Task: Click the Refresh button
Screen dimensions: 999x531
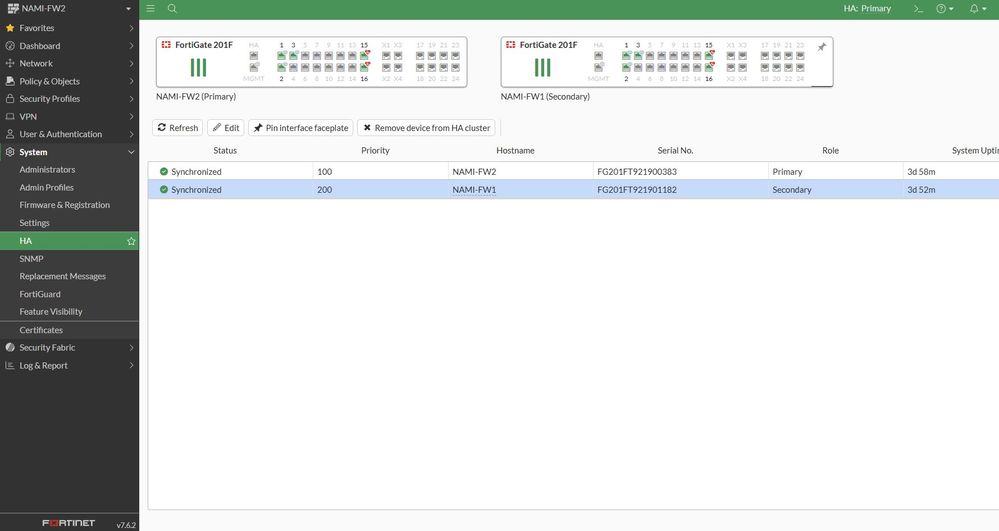Action: point(178,127)
